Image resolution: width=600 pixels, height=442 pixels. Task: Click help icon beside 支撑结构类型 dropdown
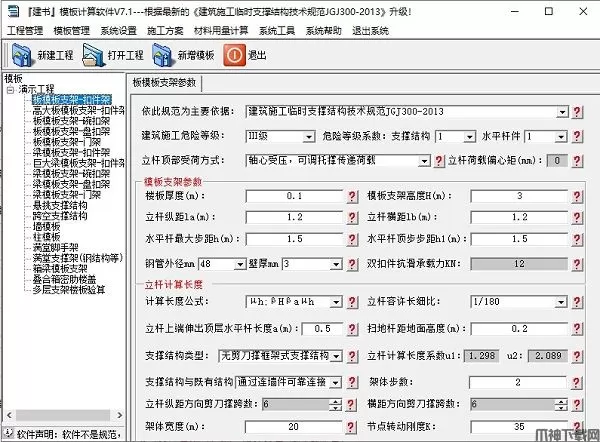pyautogui.click(x=352, y=356)
